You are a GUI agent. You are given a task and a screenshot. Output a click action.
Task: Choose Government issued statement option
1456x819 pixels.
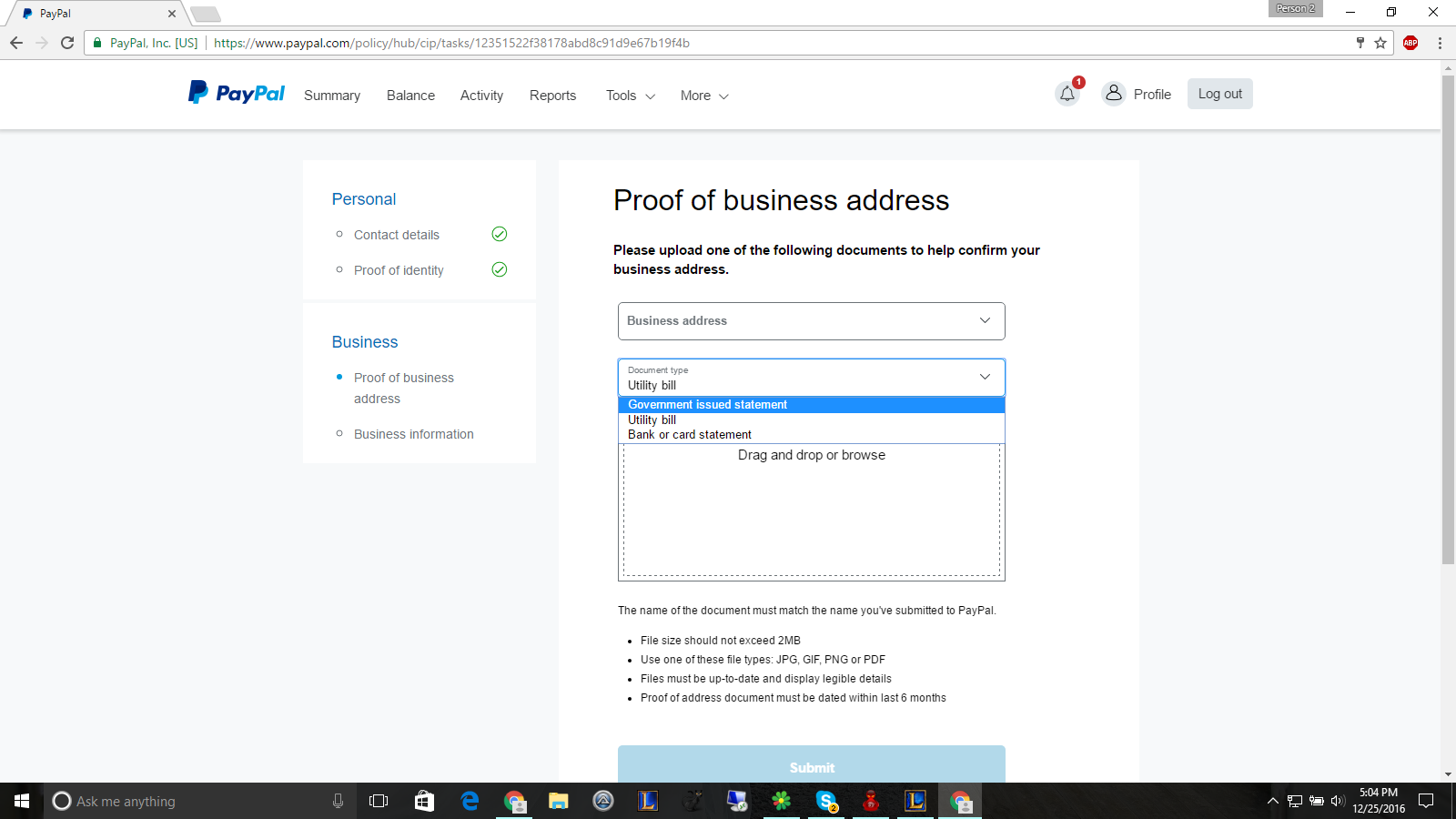pos(812,405)
